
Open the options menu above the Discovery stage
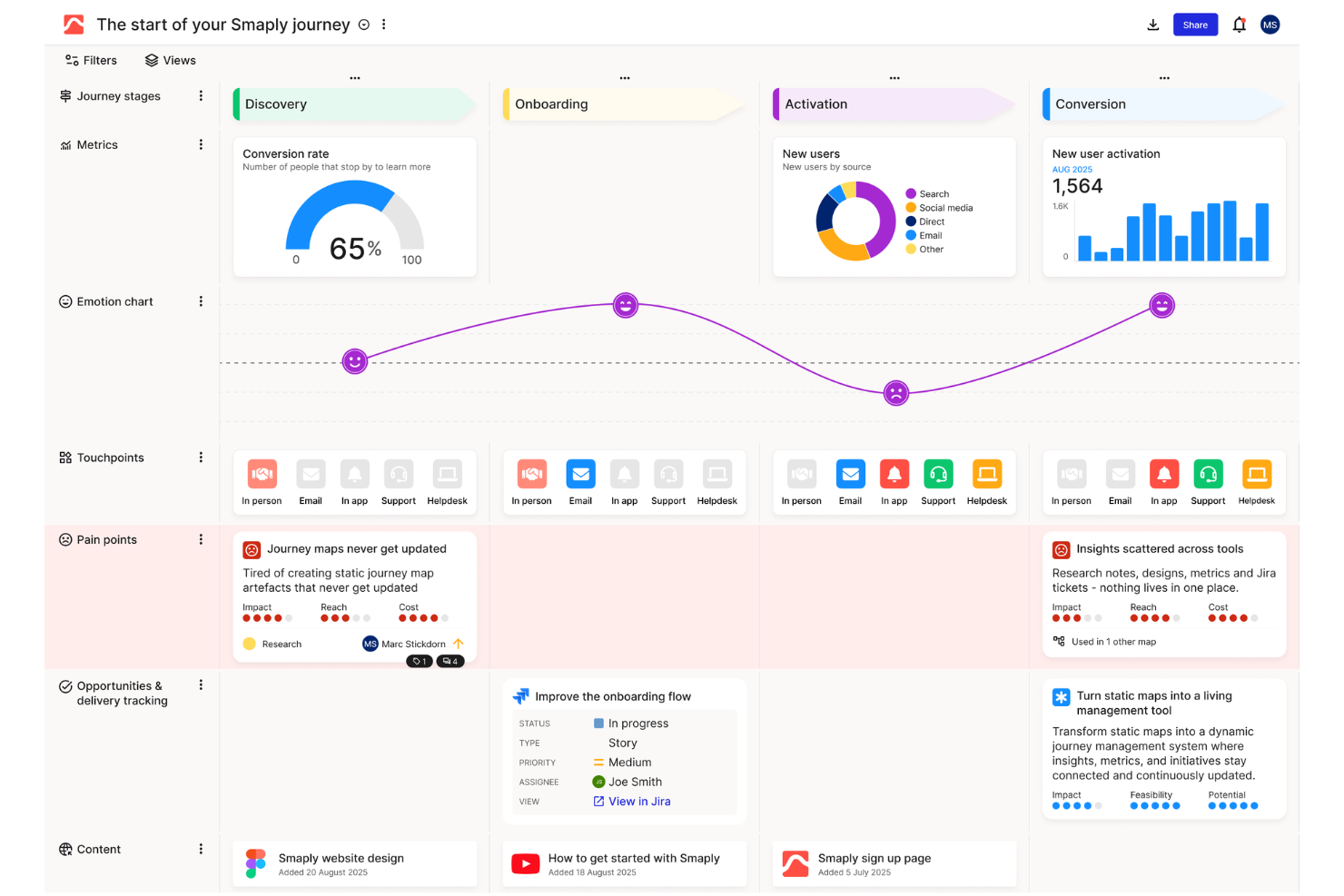point(354,78)
